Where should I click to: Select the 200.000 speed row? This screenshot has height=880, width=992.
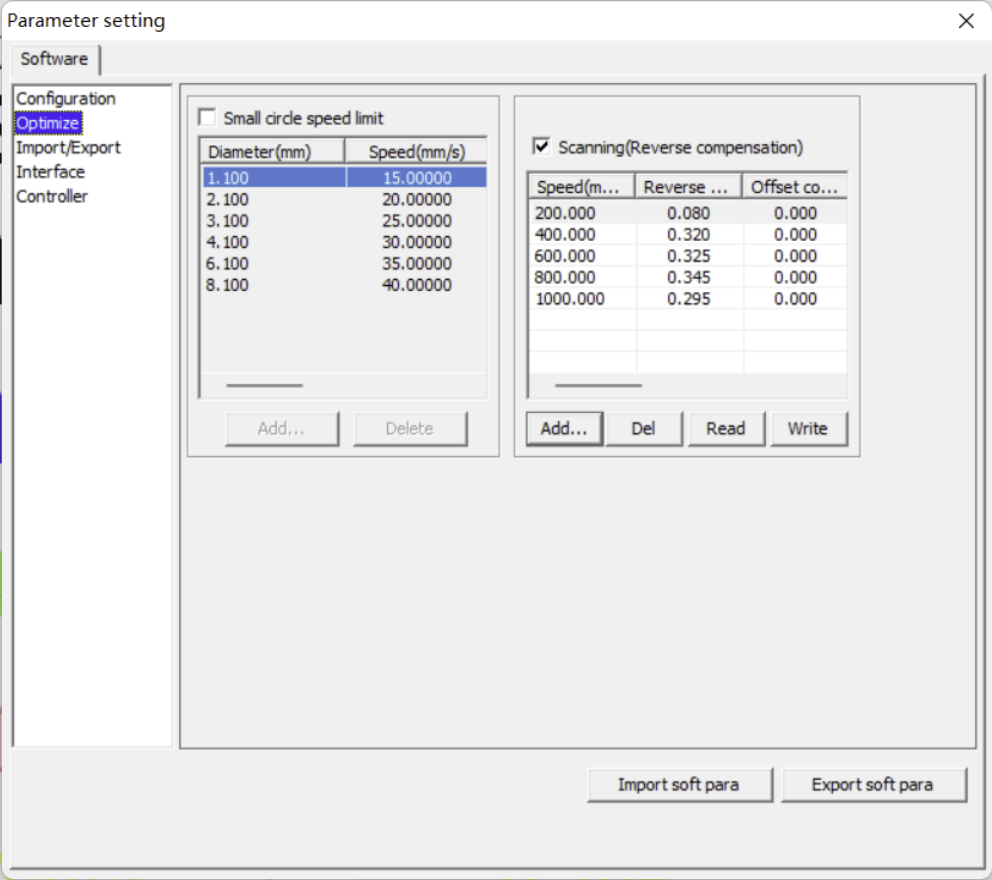(x=566, y=213)
